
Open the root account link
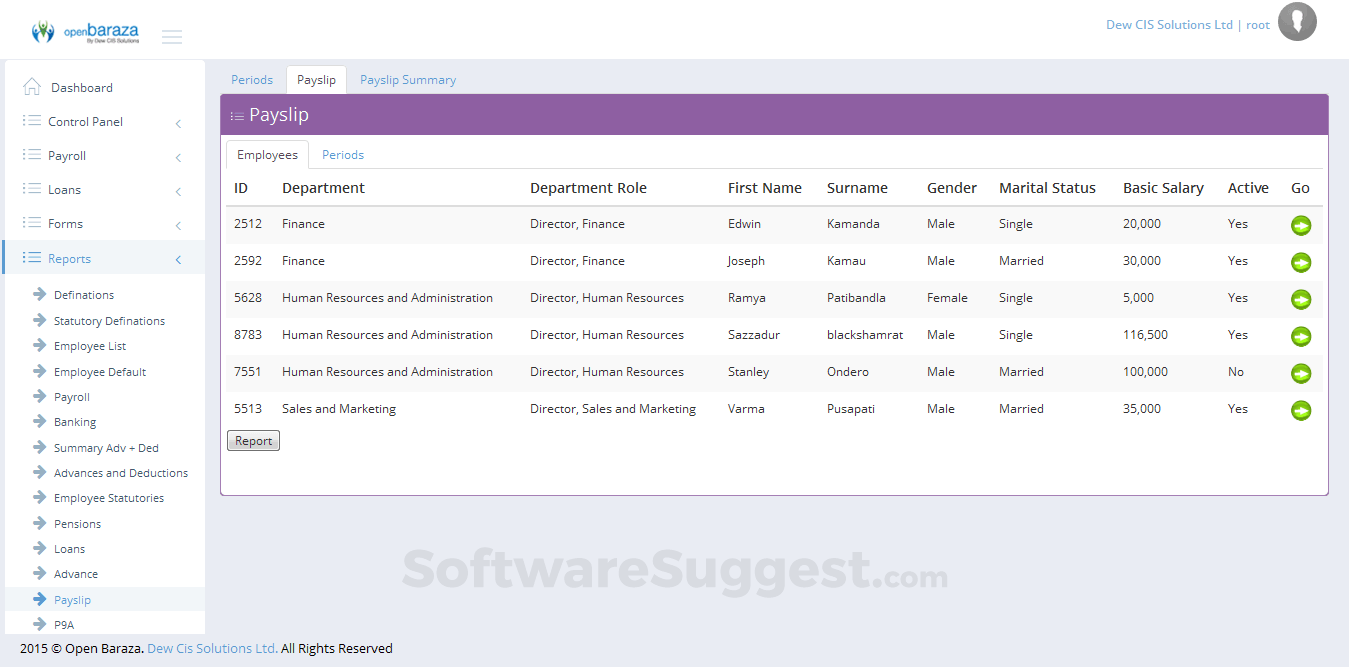[x=1257, y=24]
